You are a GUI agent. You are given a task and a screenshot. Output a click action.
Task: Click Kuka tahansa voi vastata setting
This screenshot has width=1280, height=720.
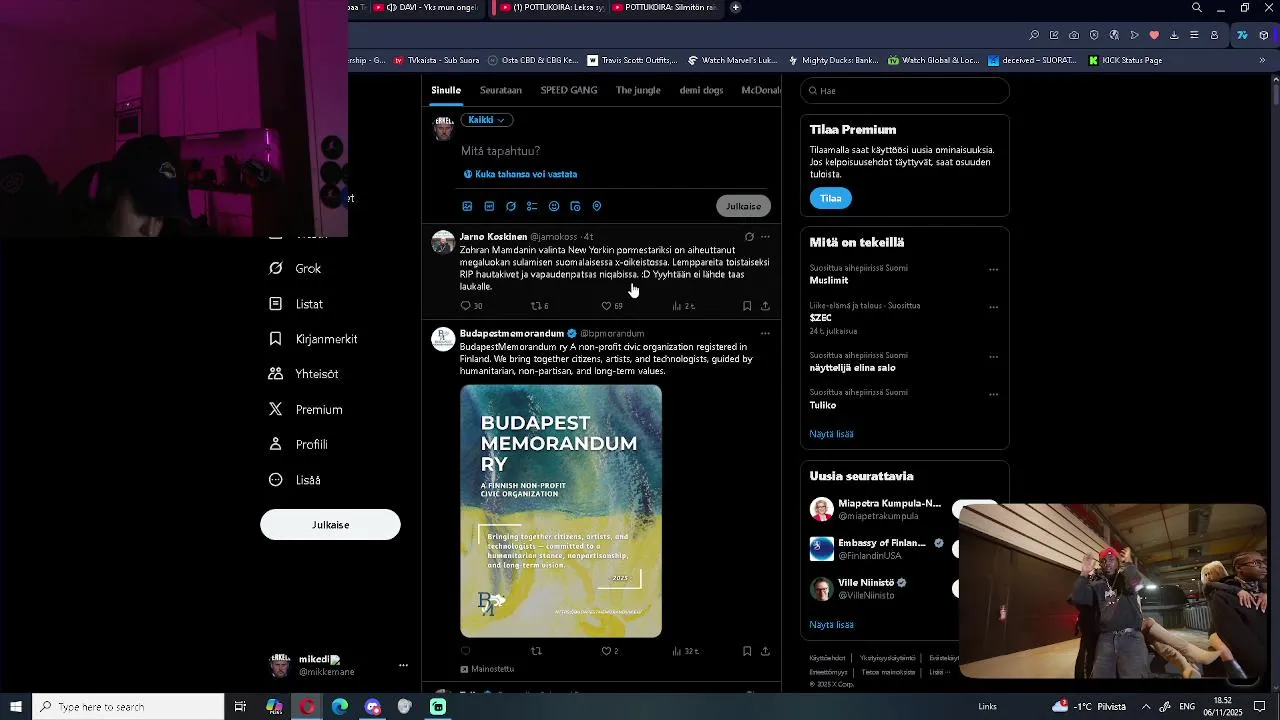click(x=520, y=174)
